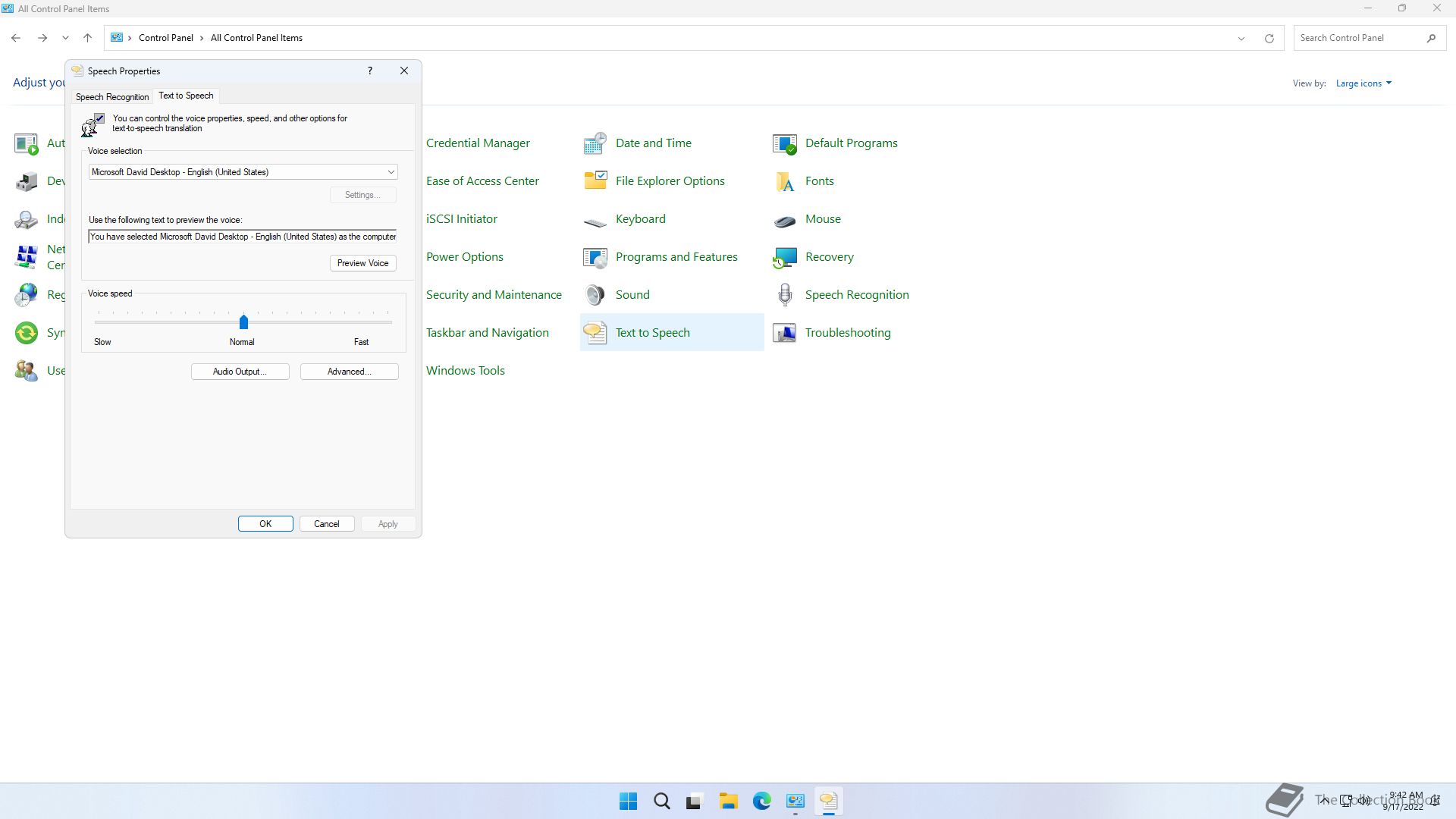Screen dimensions: 1456x819
Task: Click the taskbar clock and date
Action: 1404,801
